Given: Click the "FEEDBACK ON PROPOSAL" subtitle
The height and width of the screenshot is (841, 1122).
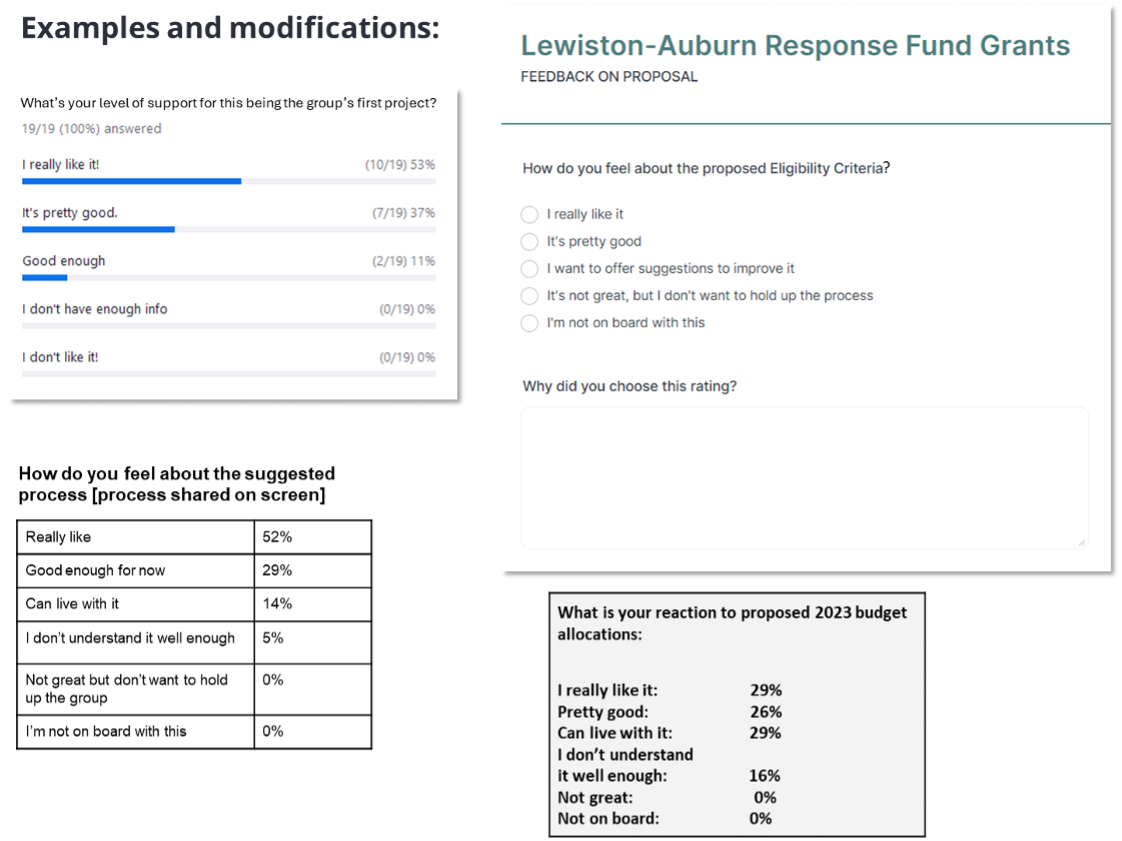Looking at the screenshot, I should 609,77.
